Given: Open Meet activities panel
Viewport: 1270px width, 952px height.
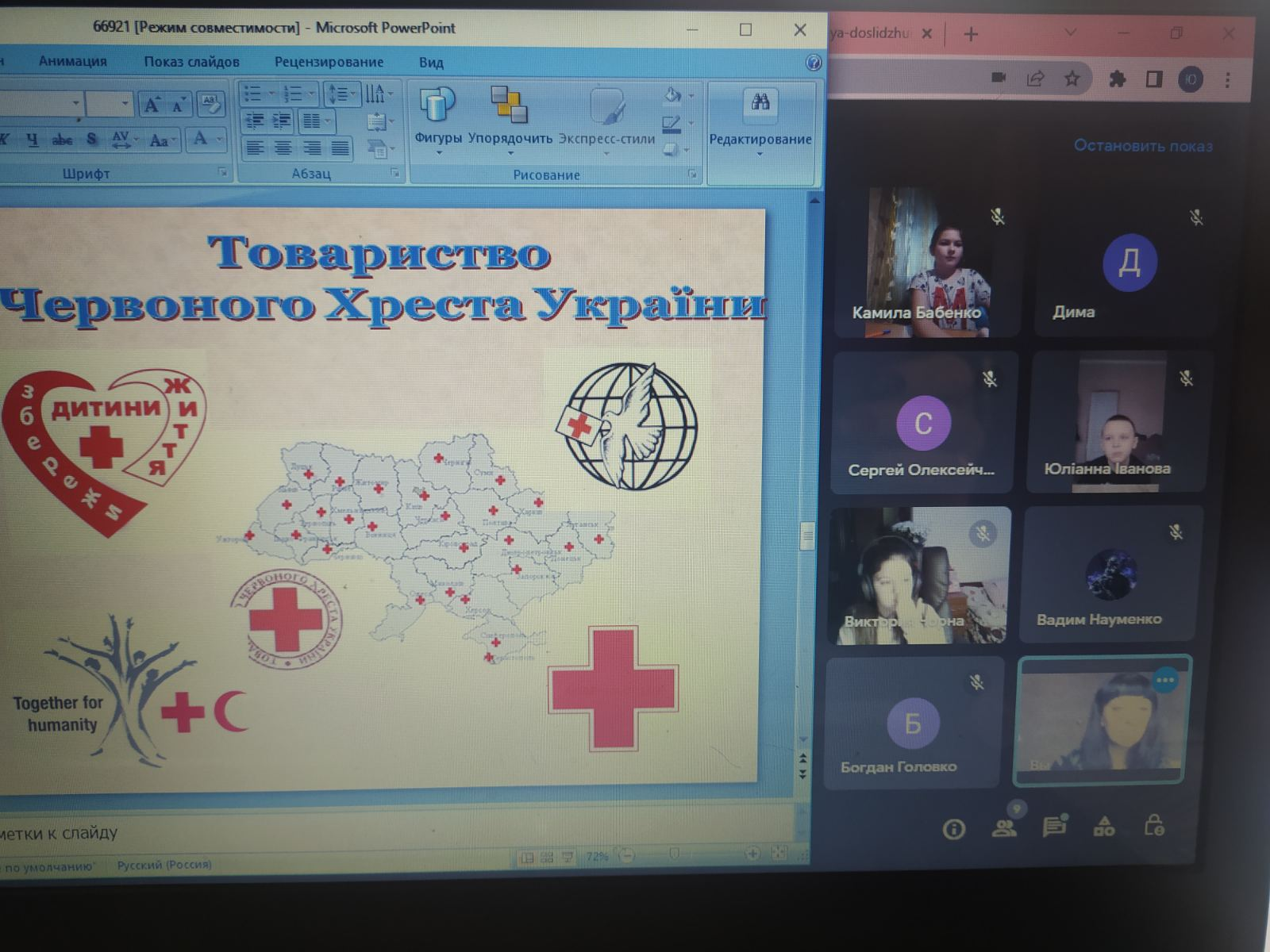Looking at the screenshot, I should click(x=1104, y=827).
